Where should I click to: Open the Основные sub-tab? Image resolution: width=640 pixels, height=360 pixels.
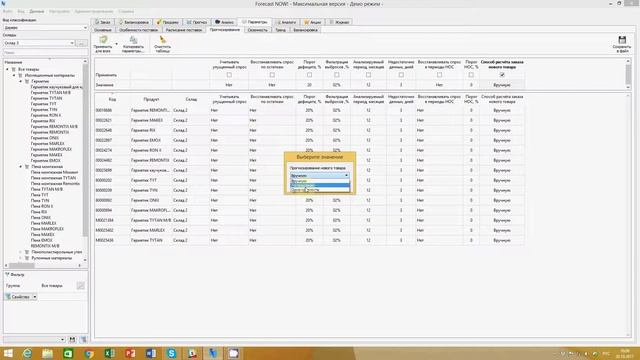[103, 30]
